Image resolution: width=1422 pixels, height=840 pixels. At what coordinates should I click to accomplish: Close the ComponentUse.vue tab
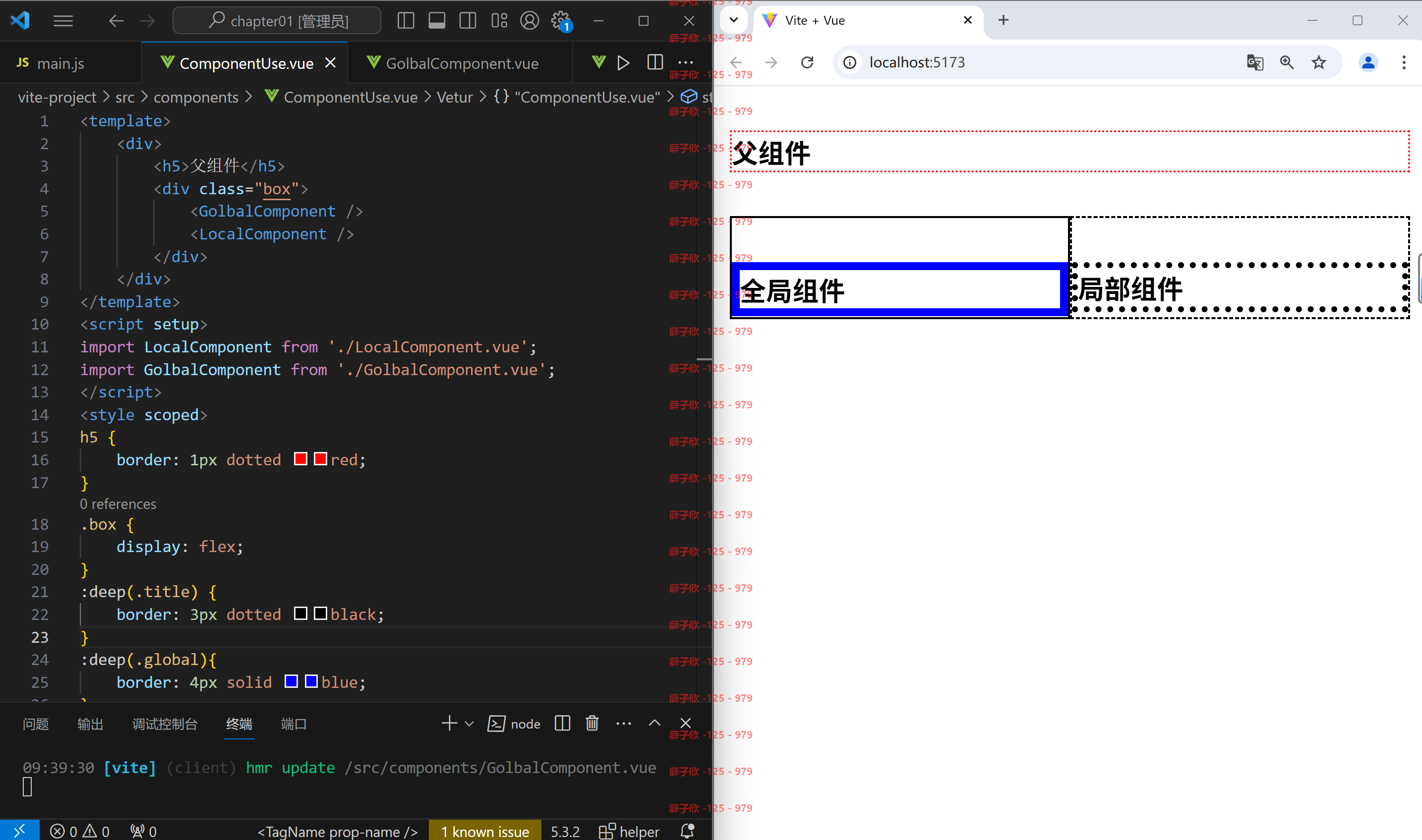pos(331,63)
